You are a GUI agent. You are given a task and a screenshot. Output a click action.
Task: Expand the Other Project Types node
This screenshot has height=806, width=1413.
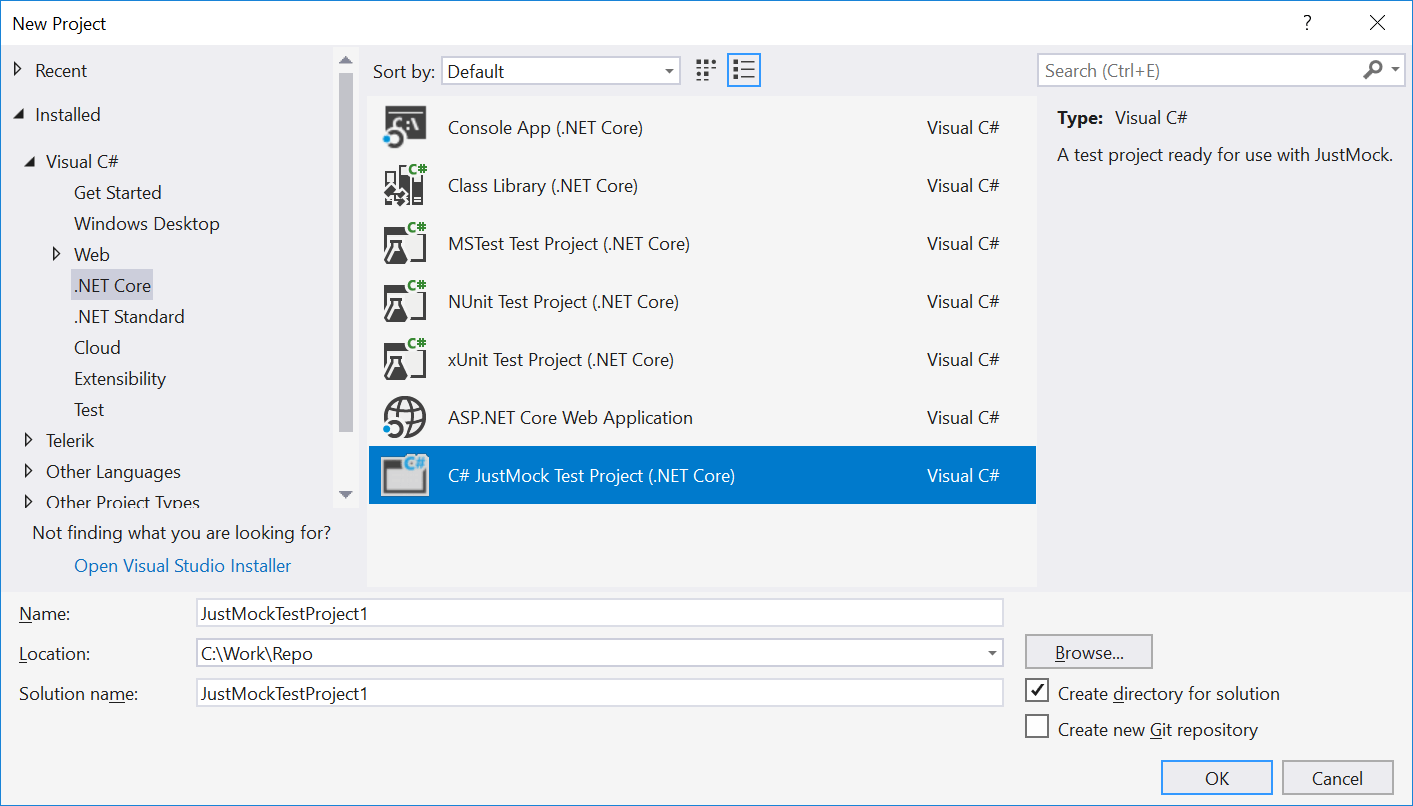pos(29,502)
